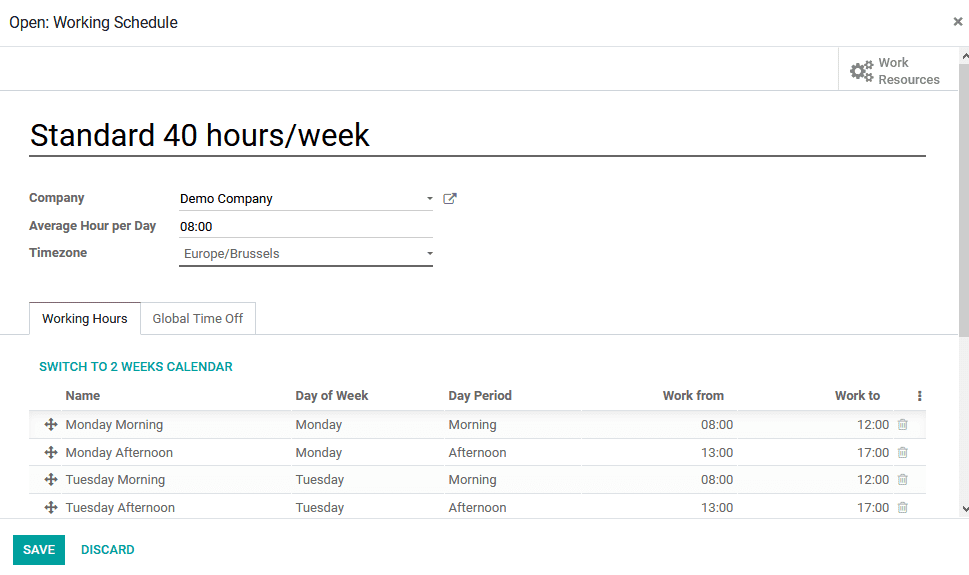
Task: Switch to 2 weeks calendar
Action: point(136,367)
